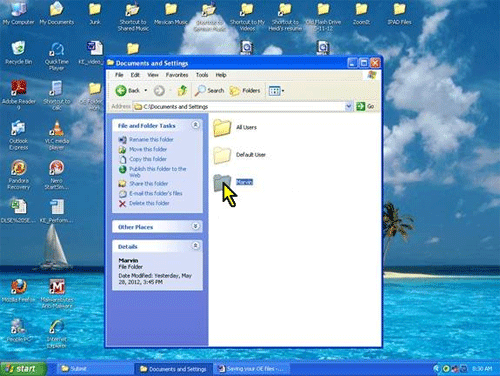
Task: Select the ZoomIt desktop folder
Action: coord(361,13)
